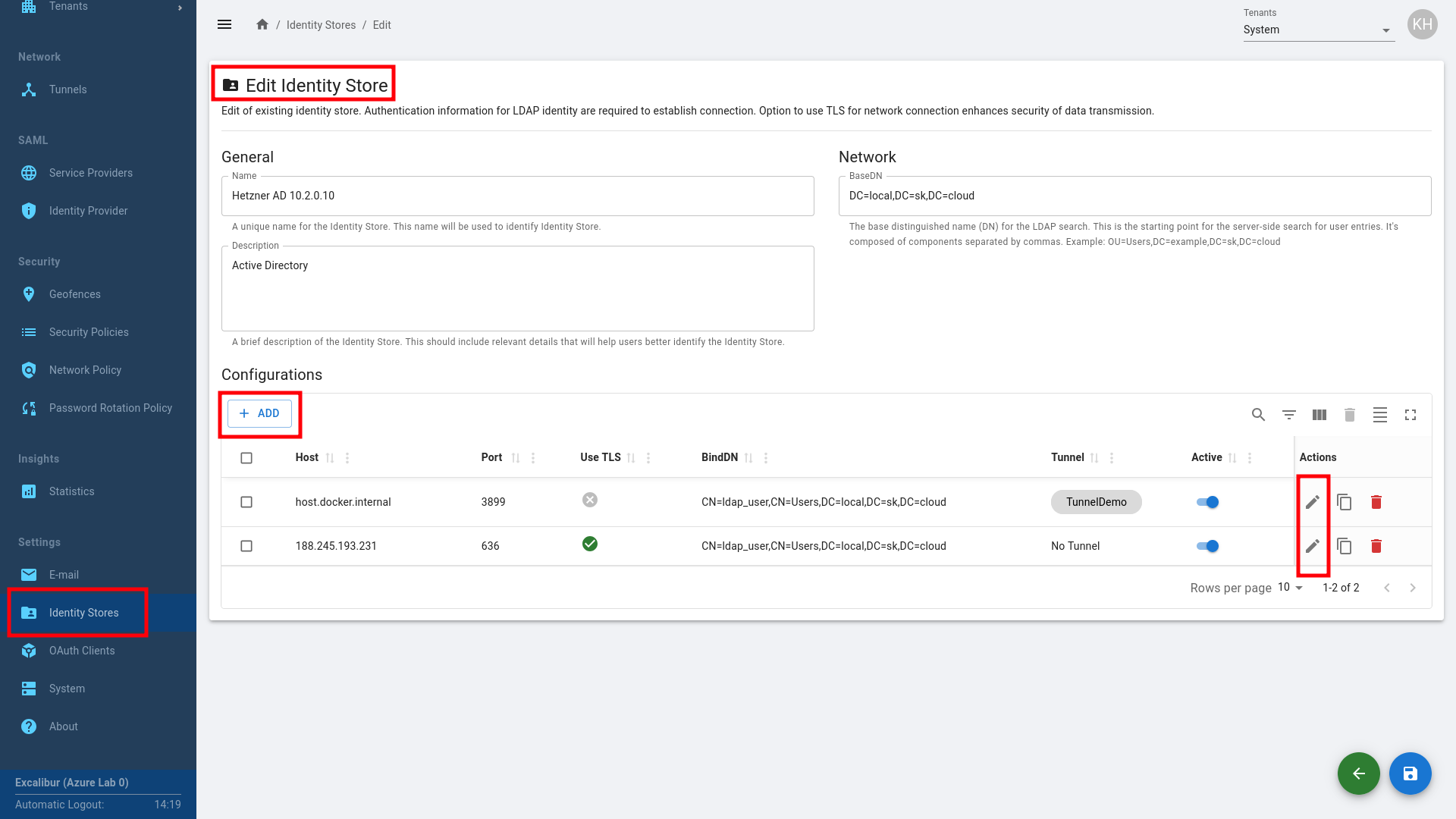Open the show/hide columns icon

[x=1319, y=415]
